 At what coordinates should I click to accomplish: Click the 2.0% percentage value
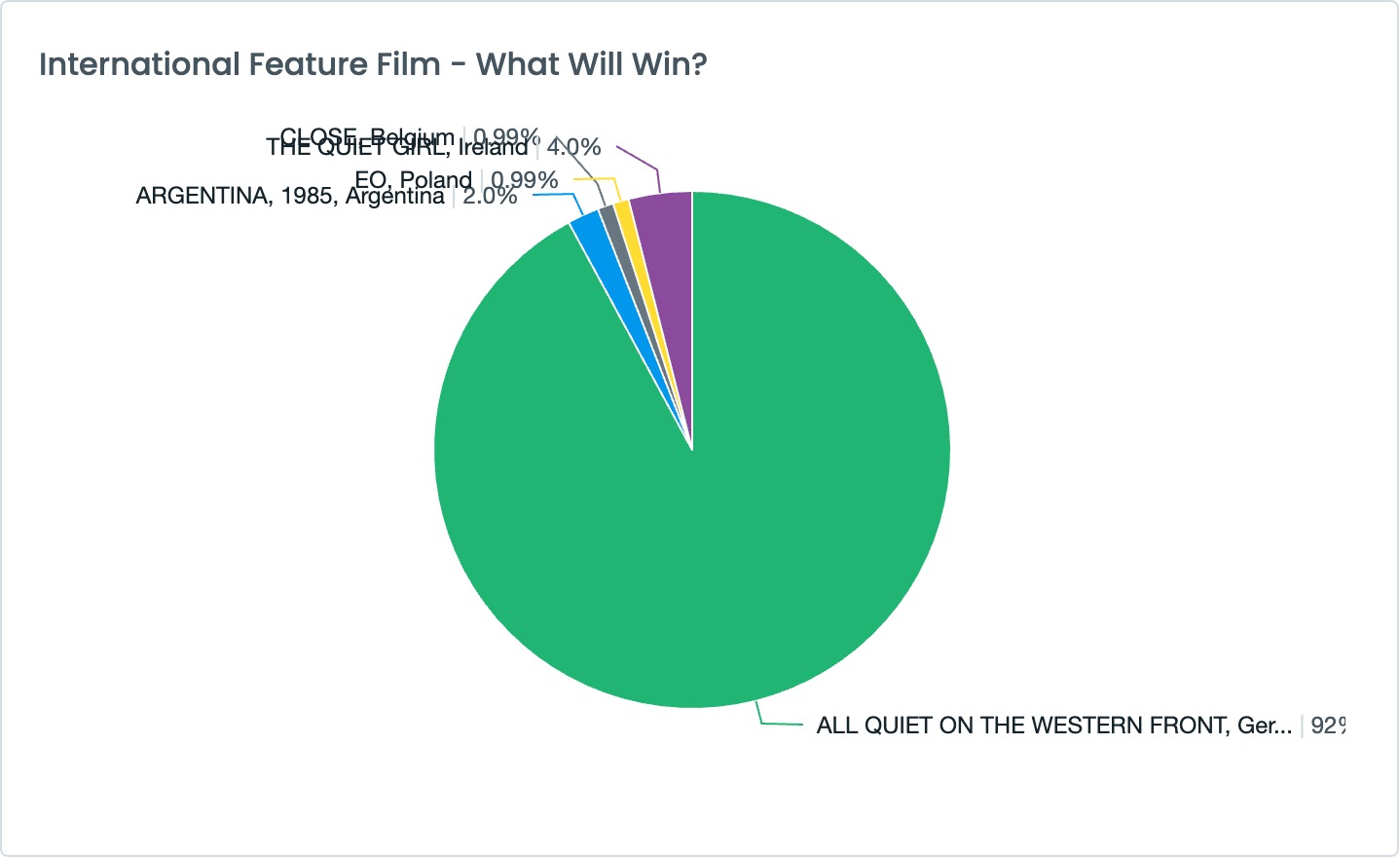click(x=490, y=196)
